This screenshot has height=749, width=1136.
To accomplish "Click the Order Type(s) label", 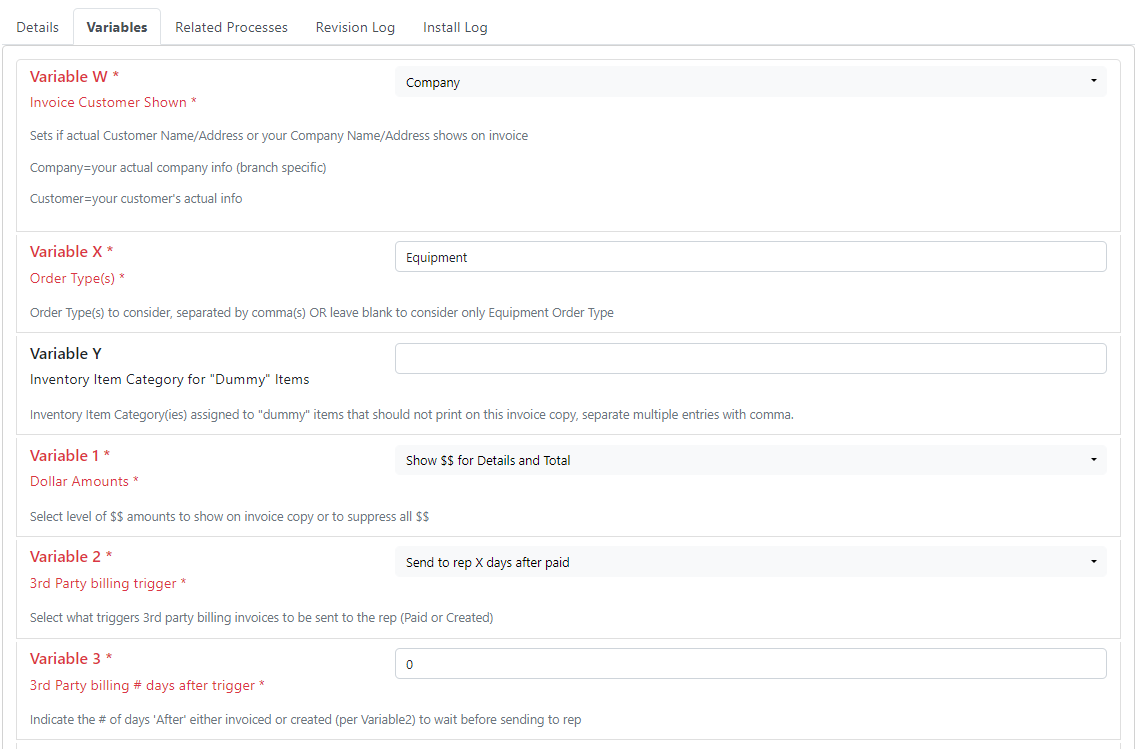I will [77, 278].
